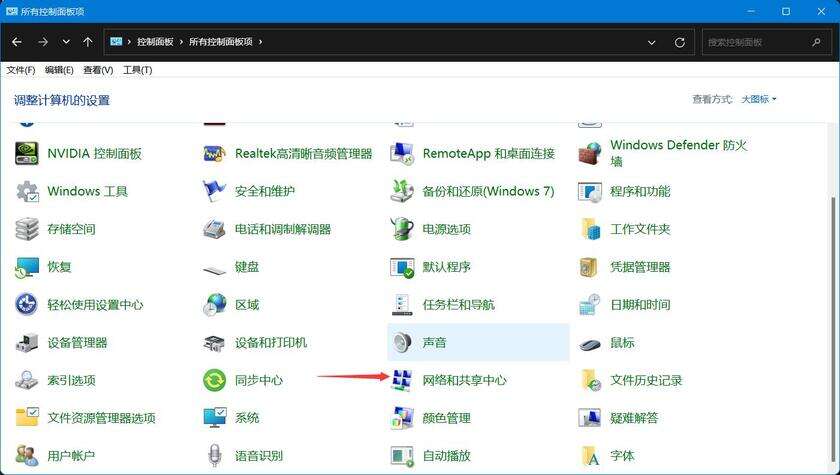
Task: Click the 文件历史记录 icon
Action: coord(590,380)
